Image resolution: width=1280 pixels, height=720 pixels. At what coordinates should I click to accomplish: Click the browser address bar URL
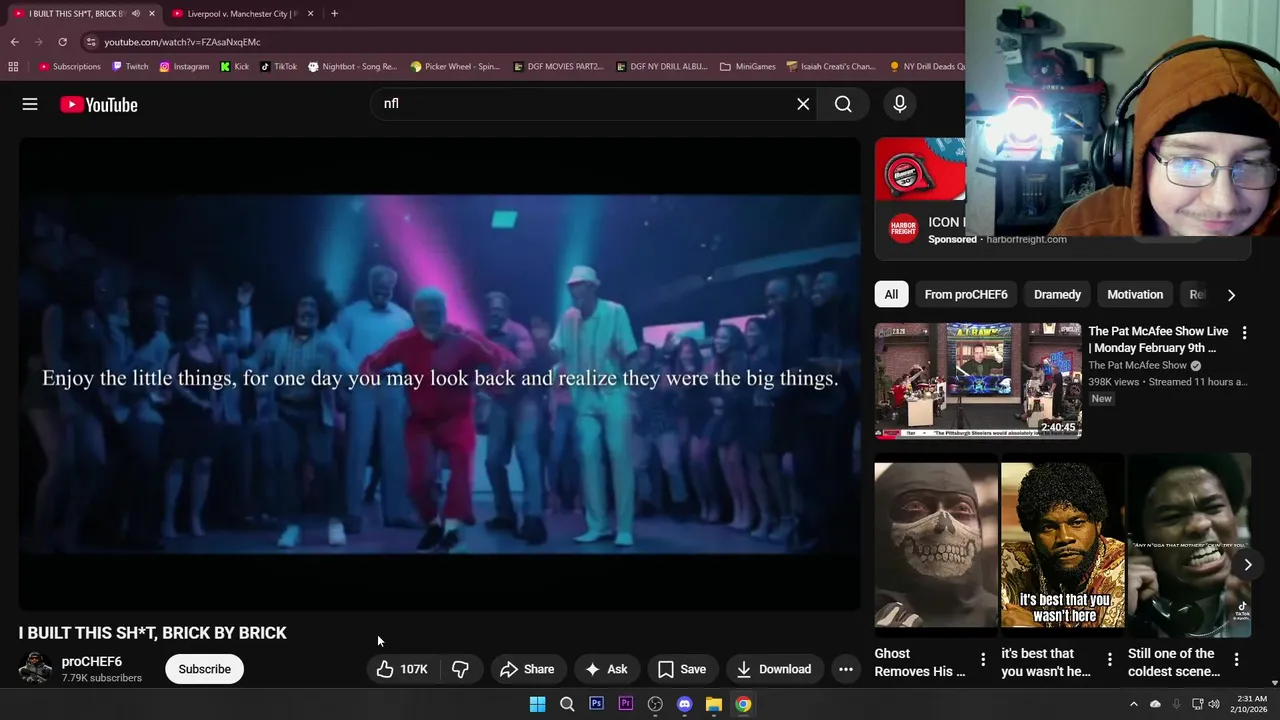(182, 42)
